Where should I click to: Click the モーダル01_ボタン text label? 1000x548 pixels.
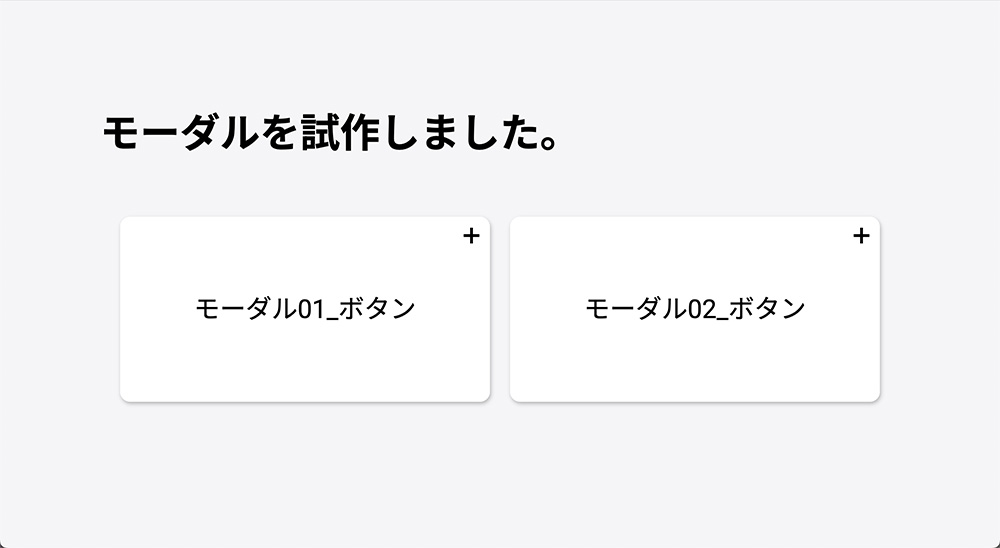pyautogui.click(x=305, y=309)
